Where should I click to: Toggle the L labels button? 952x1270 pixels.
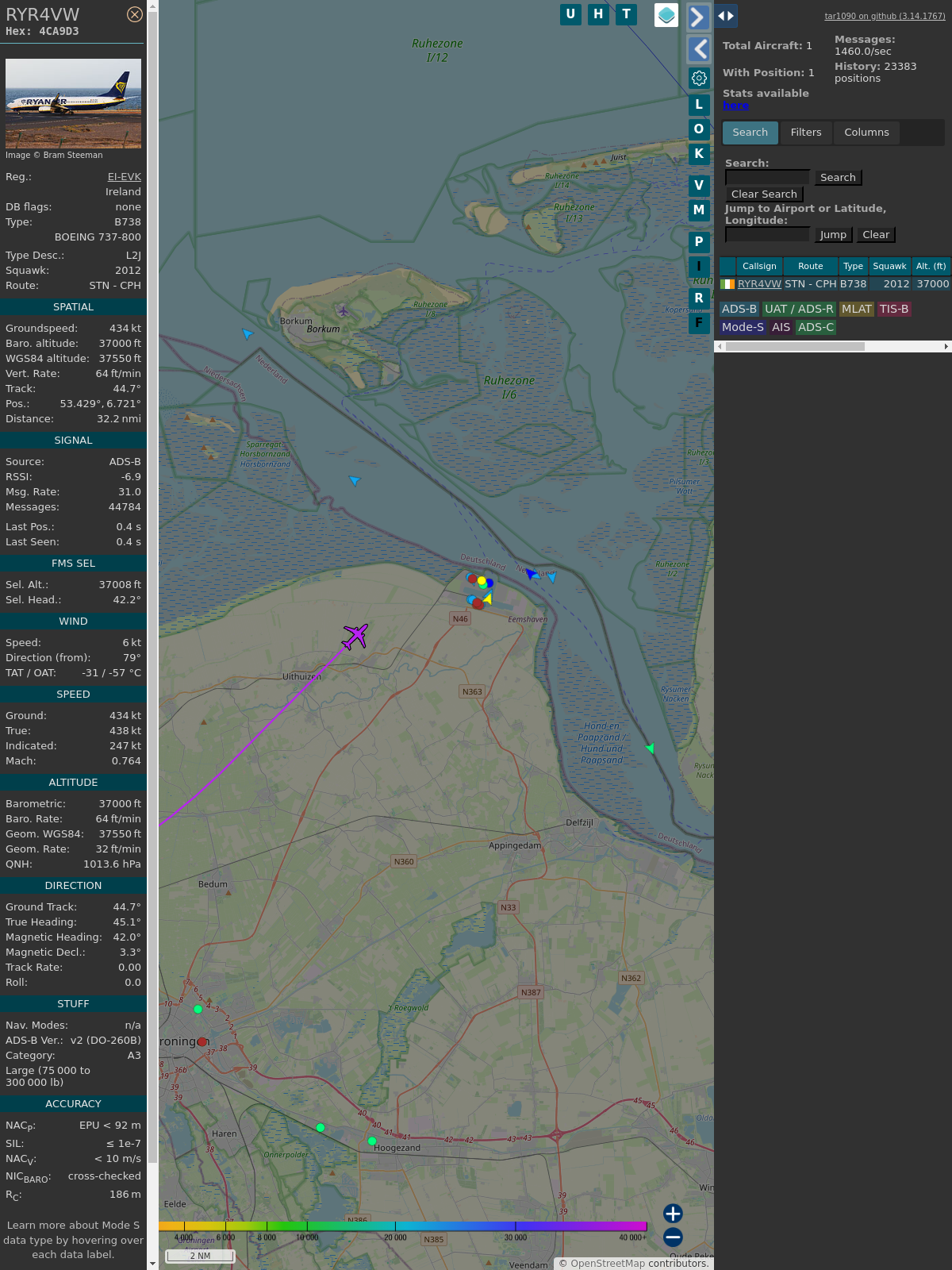pos(699,104)
